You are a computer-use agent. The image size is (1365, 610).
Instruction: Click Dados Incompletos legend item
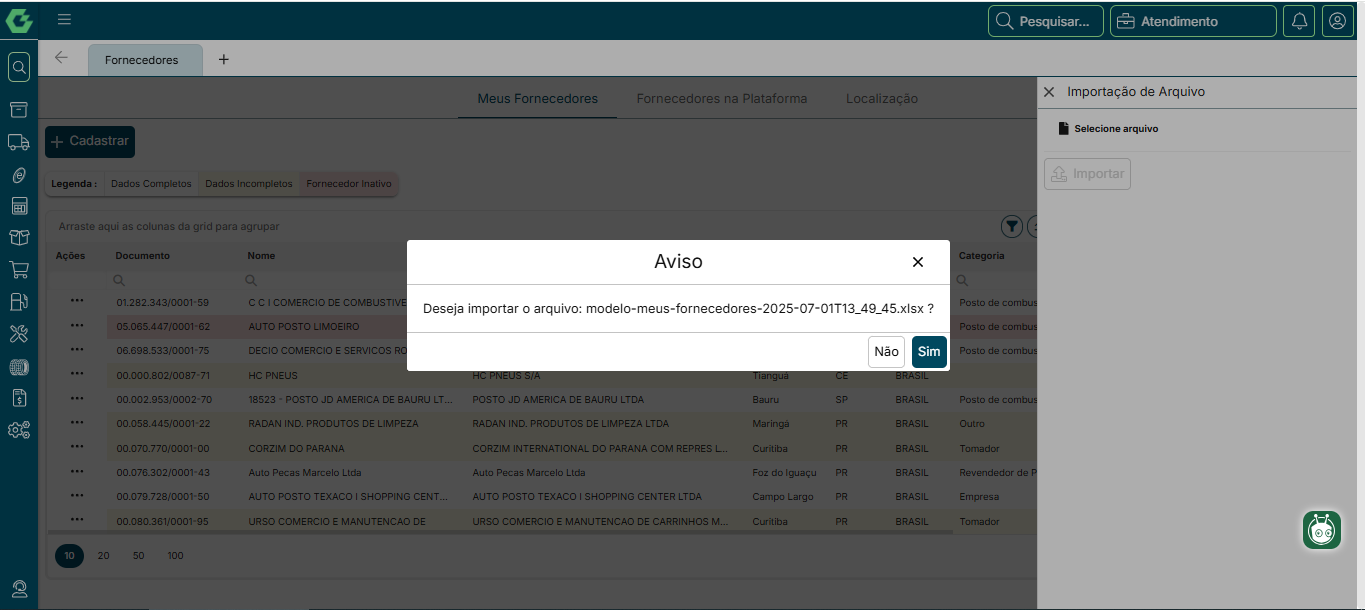coord(249,184)
